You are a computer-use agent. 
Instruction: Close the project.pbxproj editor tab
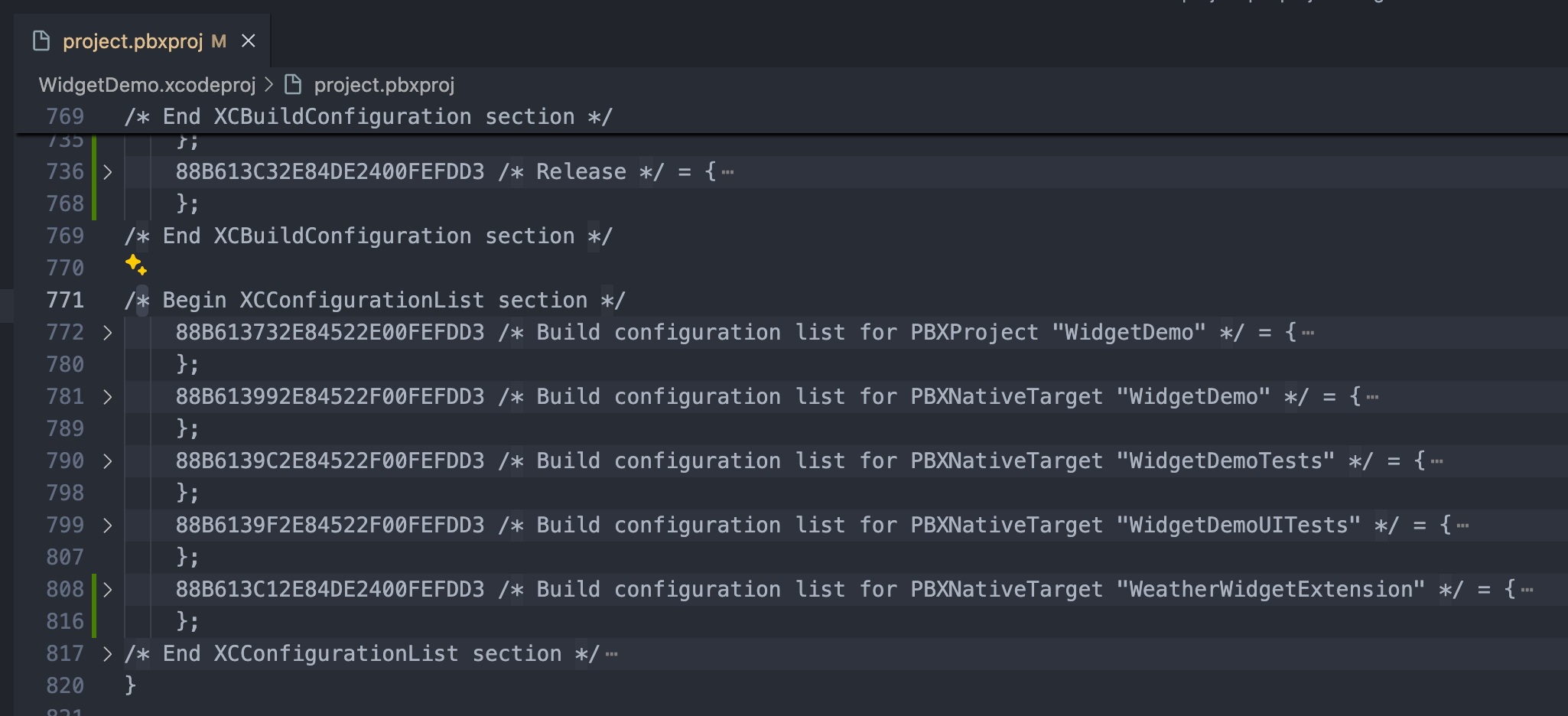[x=249, y=41]
